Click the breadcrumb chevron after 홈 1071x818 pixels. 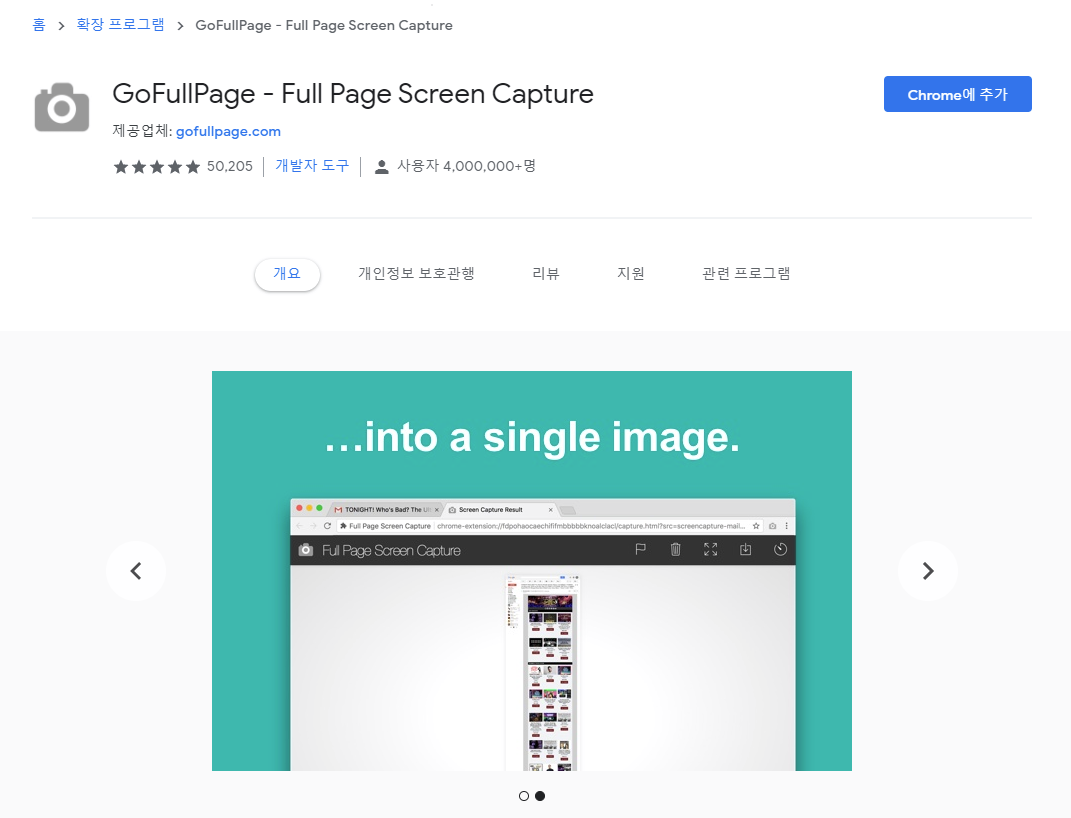[x=61, y=26]
